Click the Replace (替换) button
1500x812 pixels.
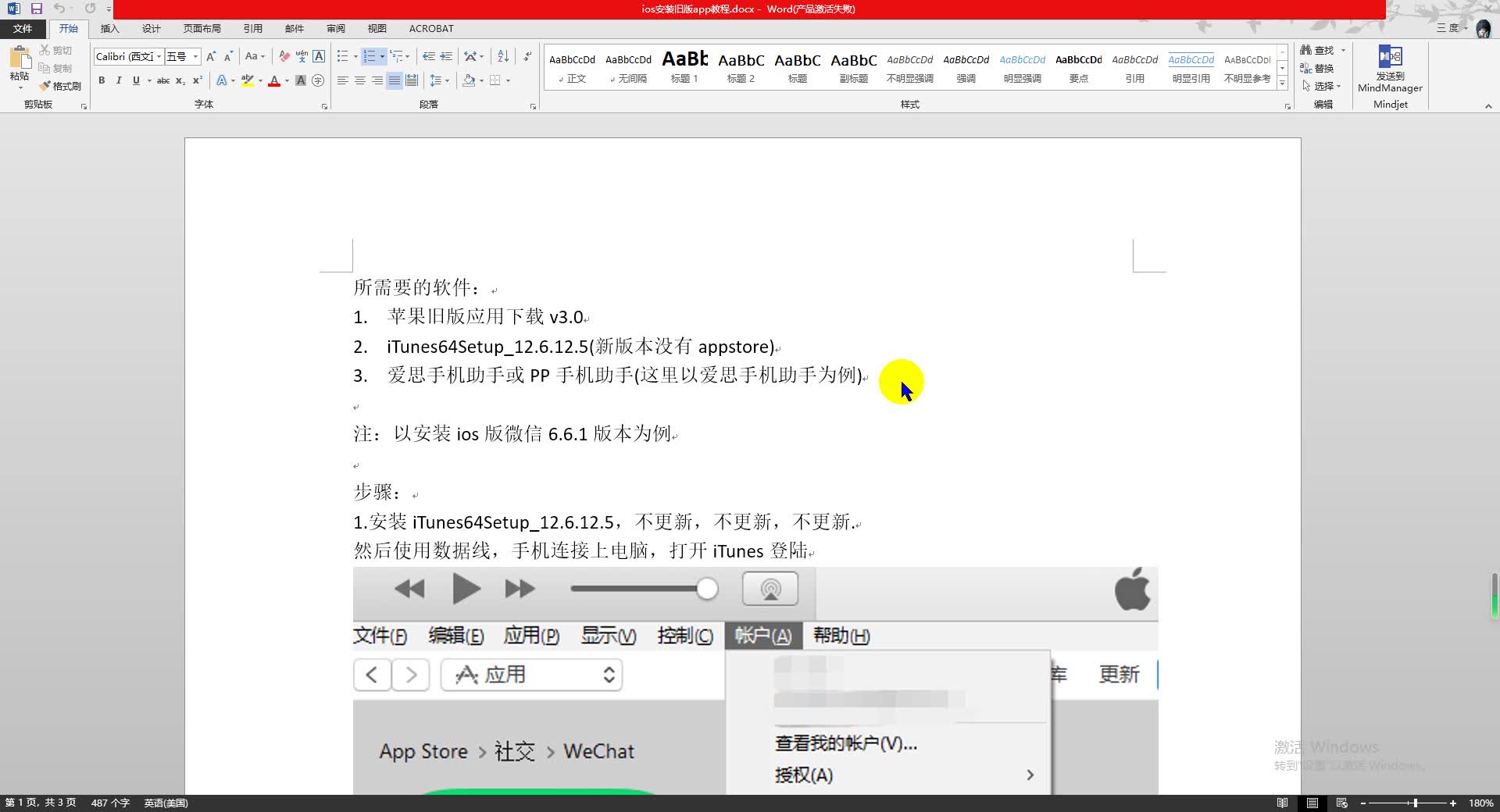coord(1317,68)
